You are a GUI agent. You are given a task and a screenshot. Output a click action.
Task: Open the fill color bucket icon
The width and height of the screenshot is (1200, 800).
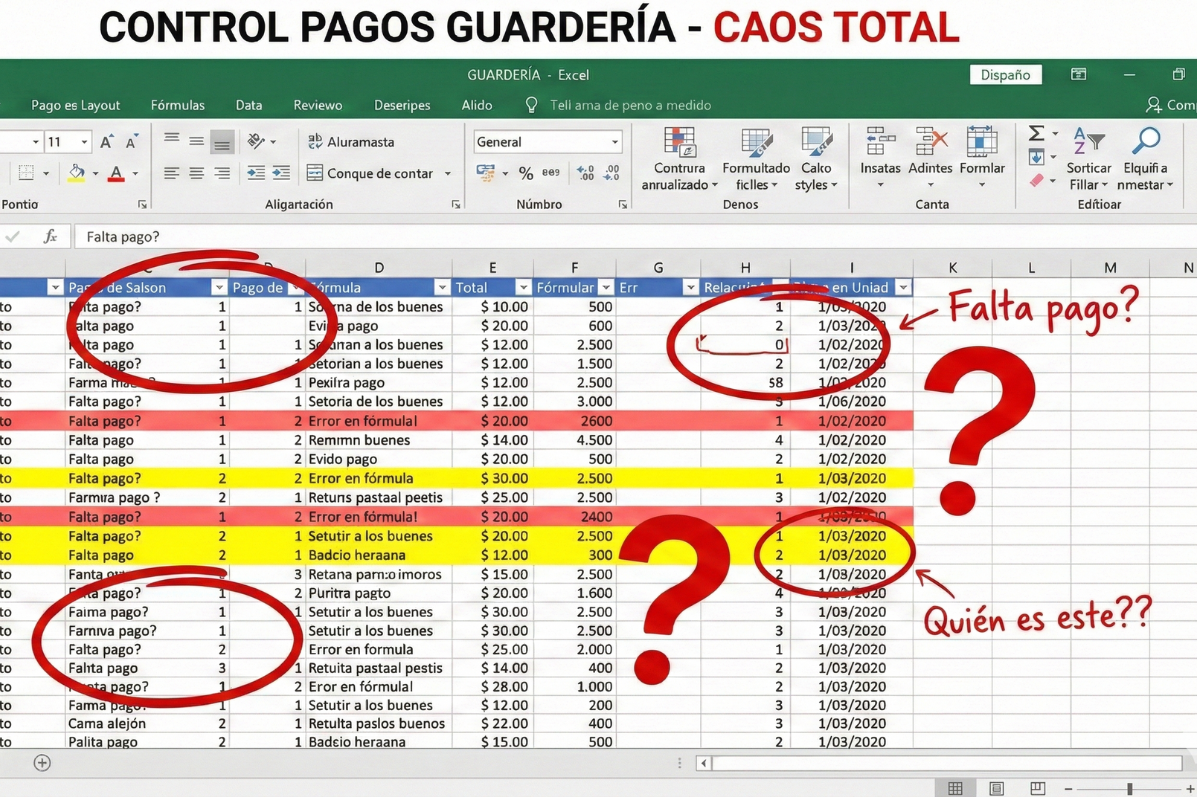coord(77,172)
